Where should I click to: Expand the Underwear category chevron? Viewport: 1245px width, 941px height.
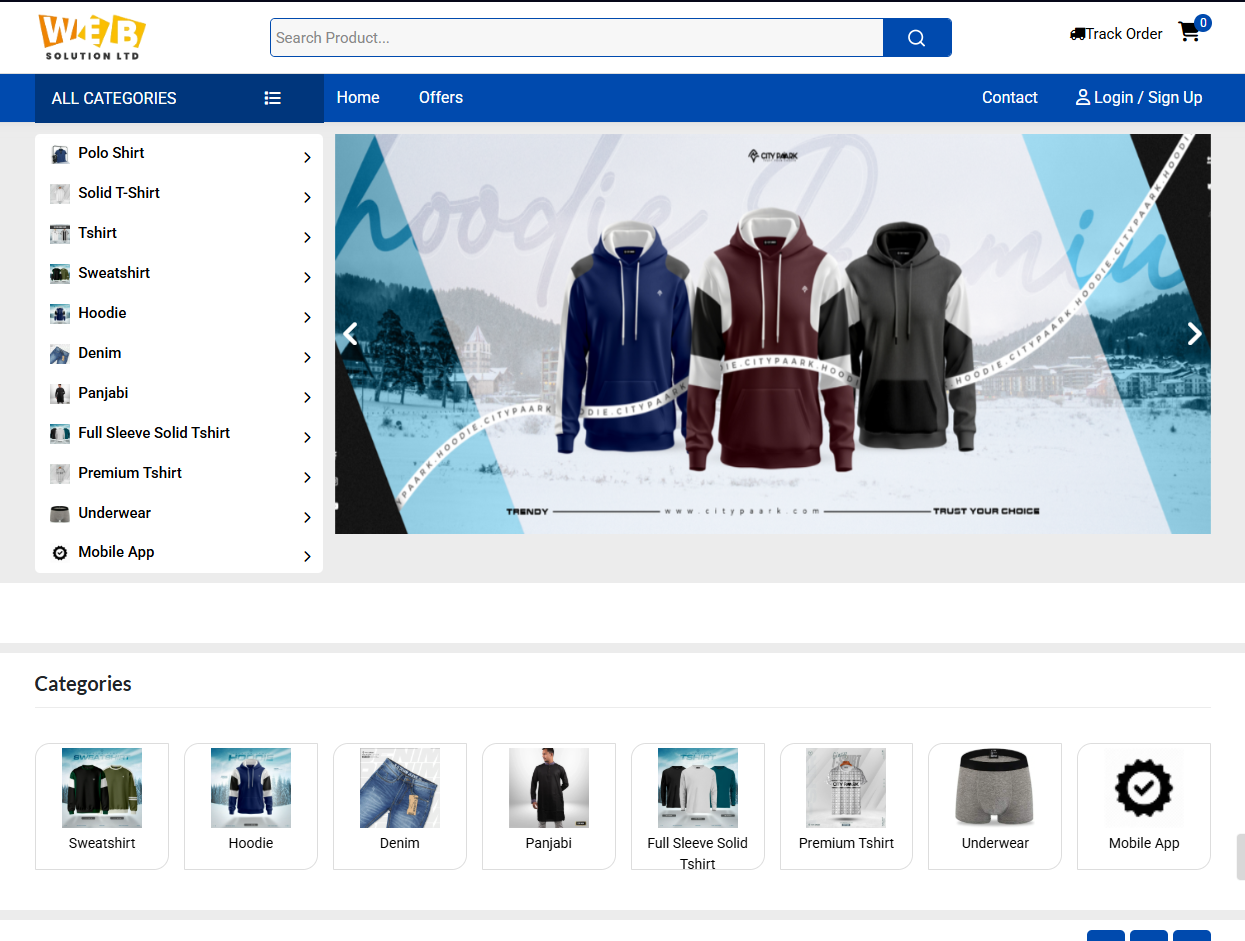point(307,517)
